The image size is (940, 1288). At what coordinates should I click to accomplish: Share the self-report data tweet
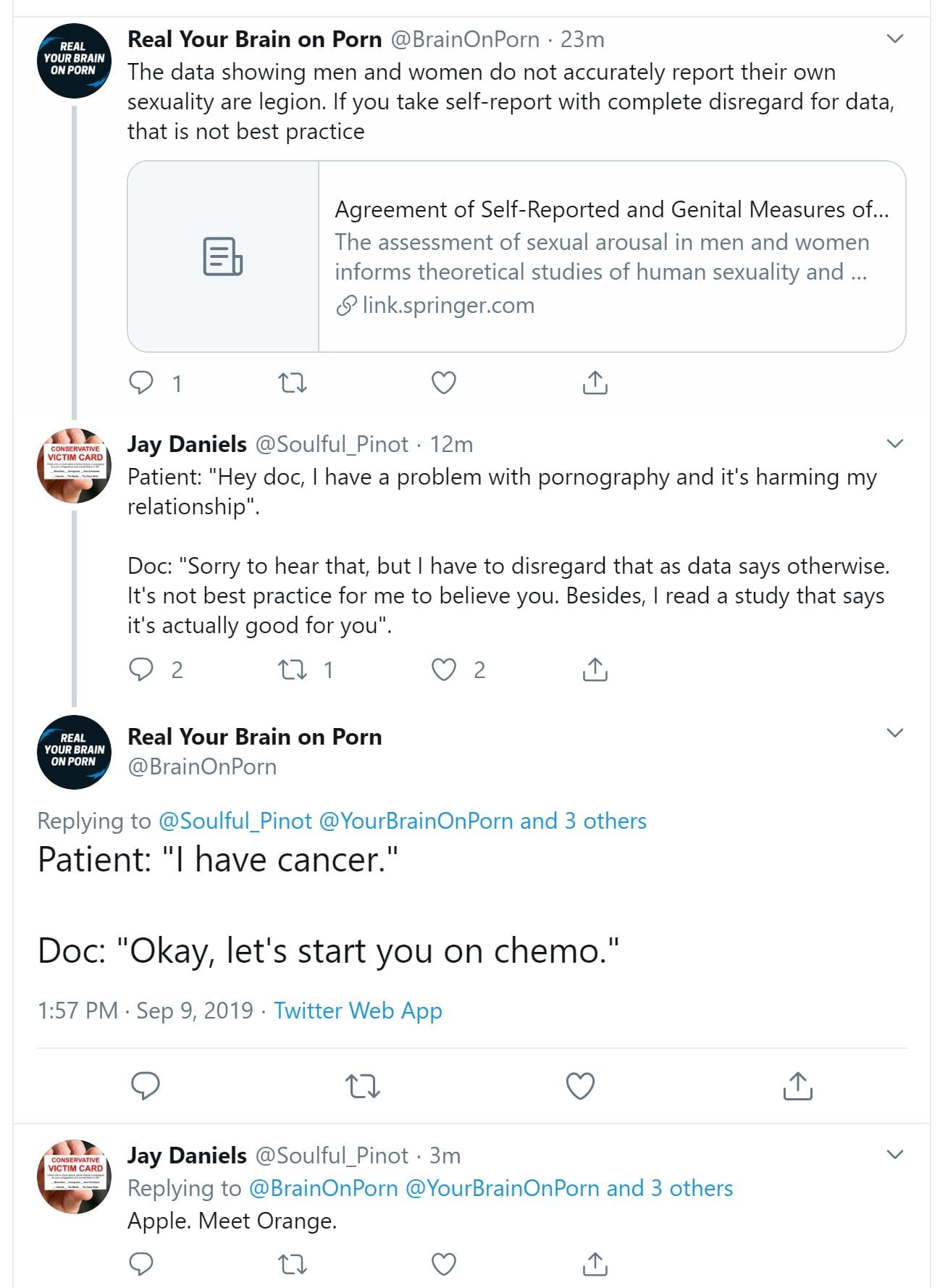click(595, 382)
